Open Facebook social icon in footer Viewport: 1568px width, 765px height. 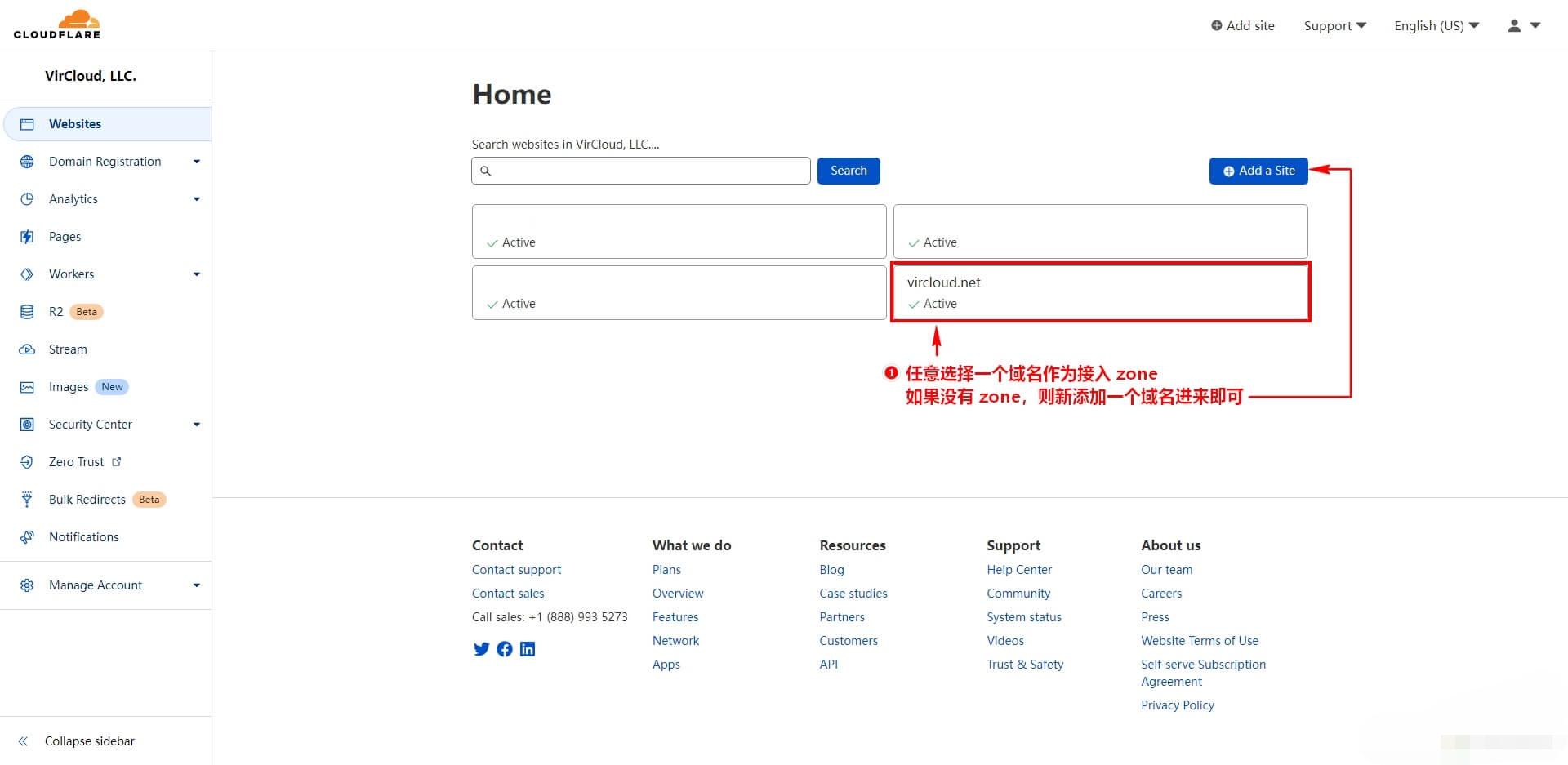(x=505, y=649)
